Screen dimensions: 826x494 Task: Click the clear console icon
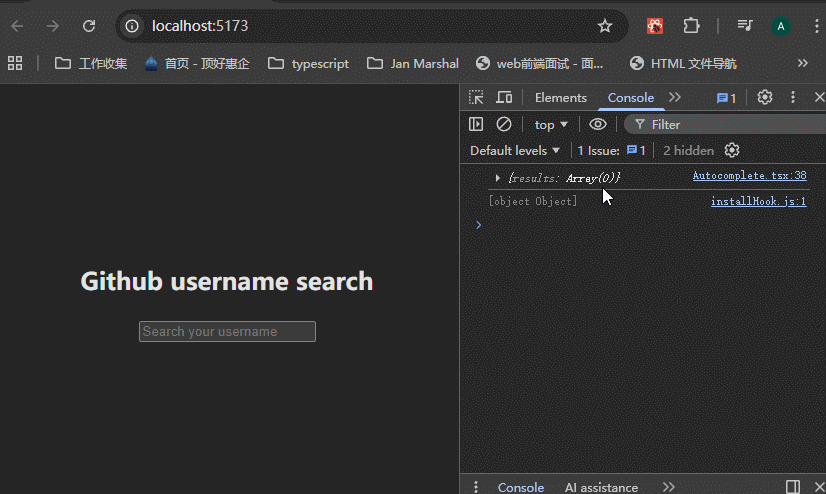504,124
